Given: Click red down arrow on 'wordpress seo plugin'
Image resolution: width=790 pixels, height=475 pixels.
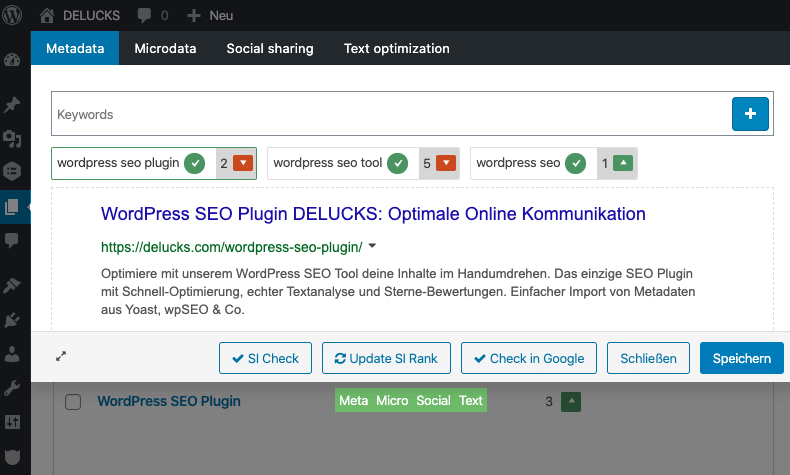Looking at the screenshot, I should click(x=243, y=163).
